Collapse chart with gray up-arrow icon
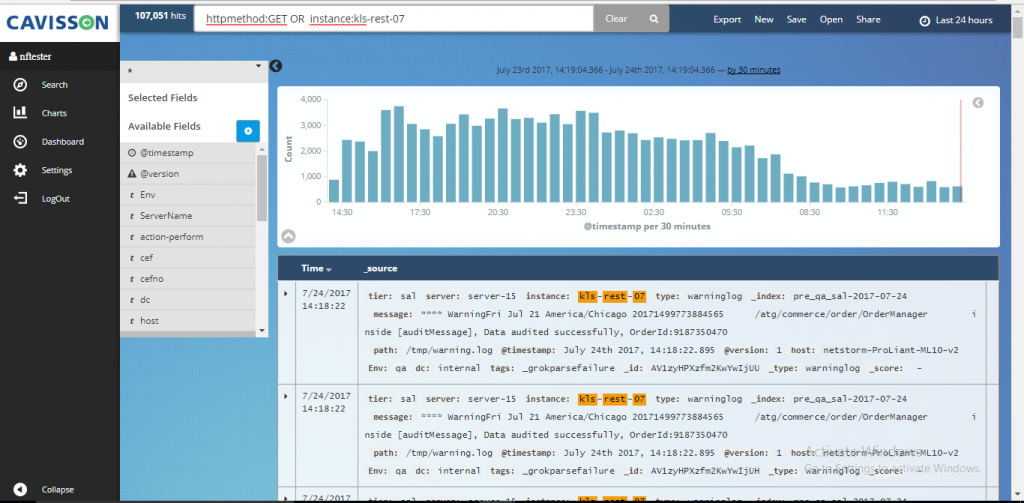Image resolution: width=1024 pixels, height=503 pixels. (288, 236)
